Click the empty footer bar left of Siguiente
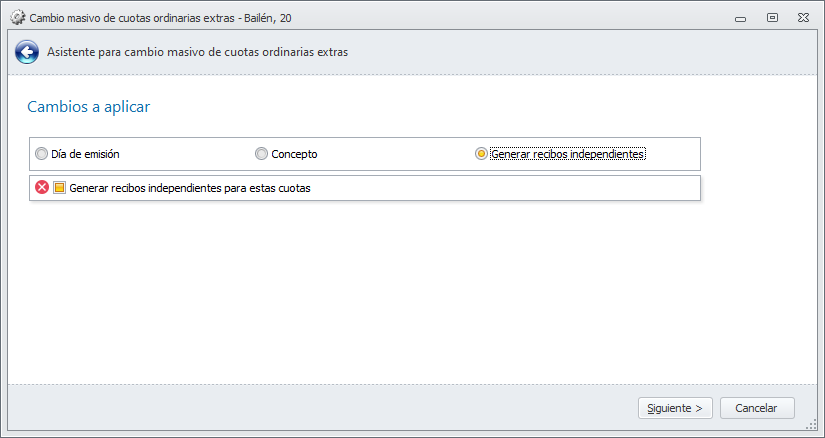Image resolution: width=825 pixels, height=438 pixels. (300, 408)
